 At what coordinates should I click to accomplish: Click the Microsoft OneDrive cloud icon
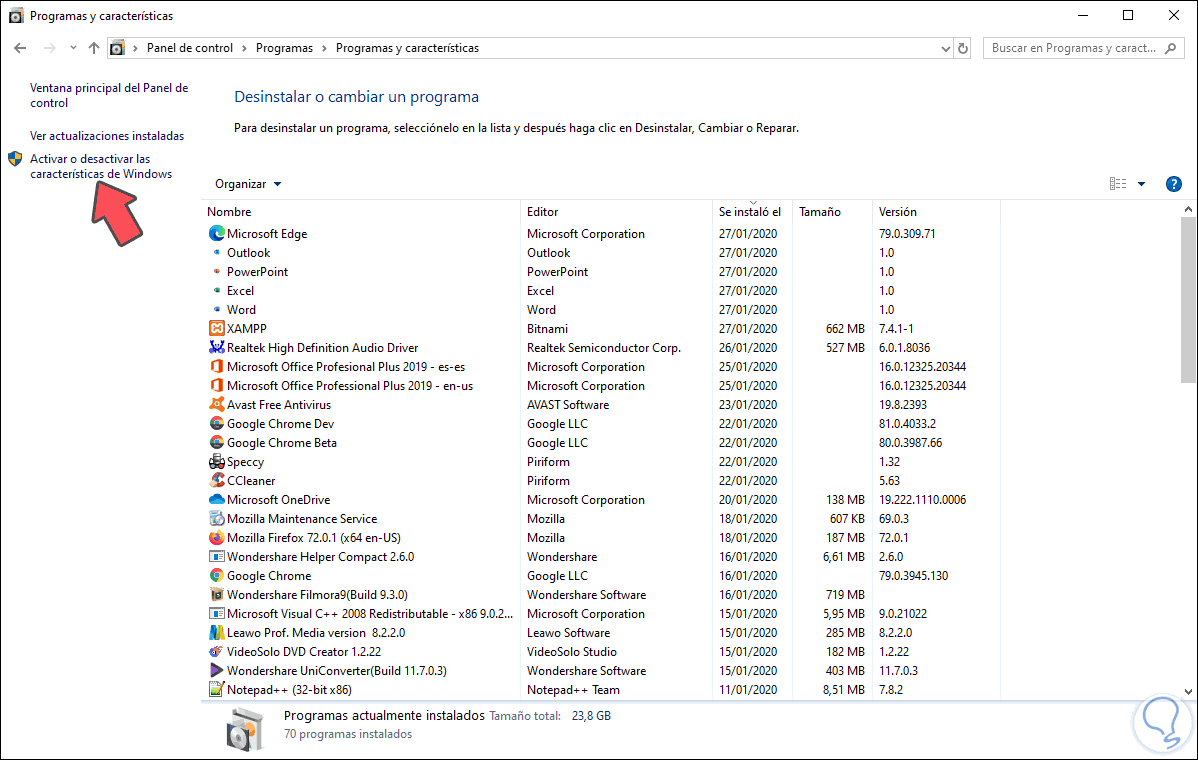click(216, 500)
